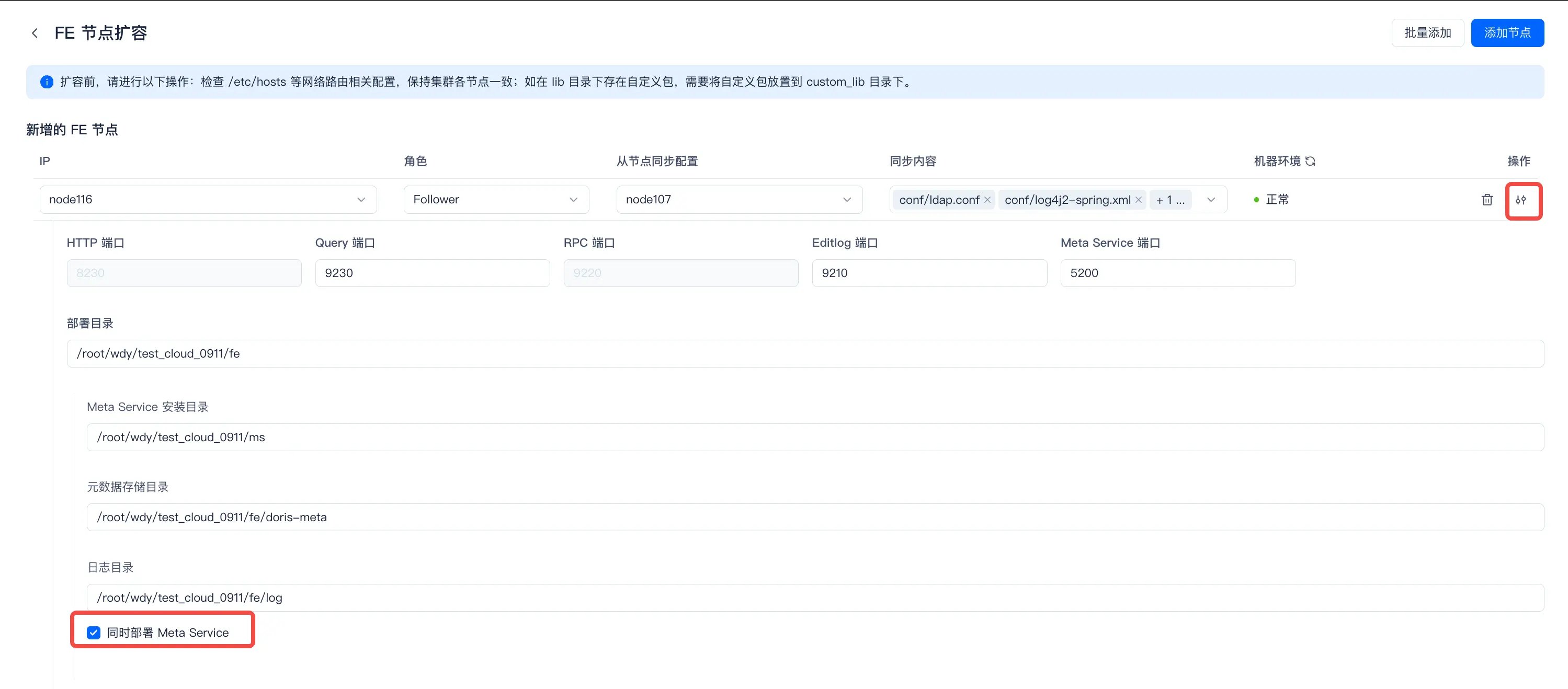1568x689 pixels.
Task: Click the 机器环境 column header
Action: coord(1277,162)
